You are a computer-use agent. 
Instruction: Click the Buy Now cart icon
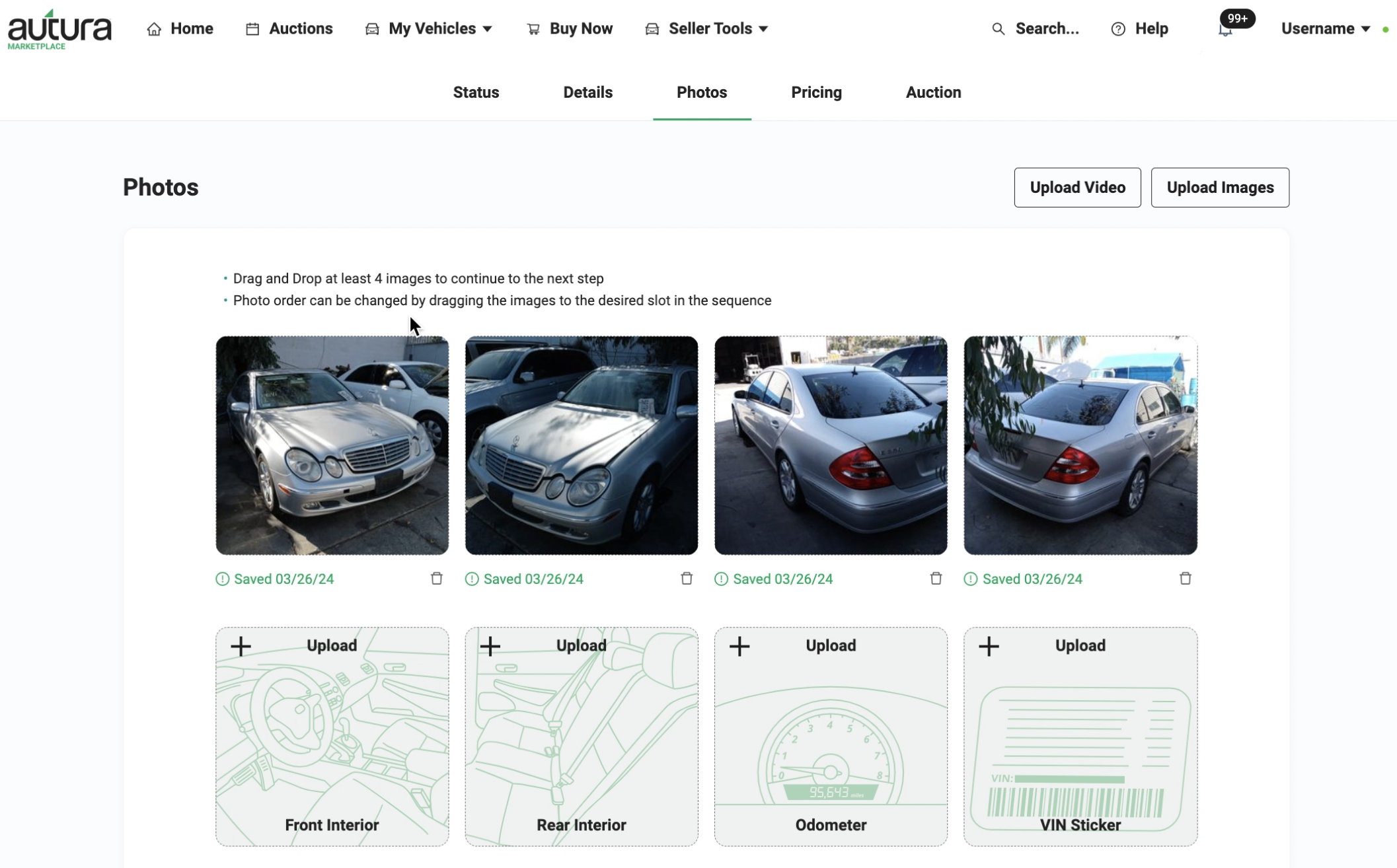click(533, 29)
